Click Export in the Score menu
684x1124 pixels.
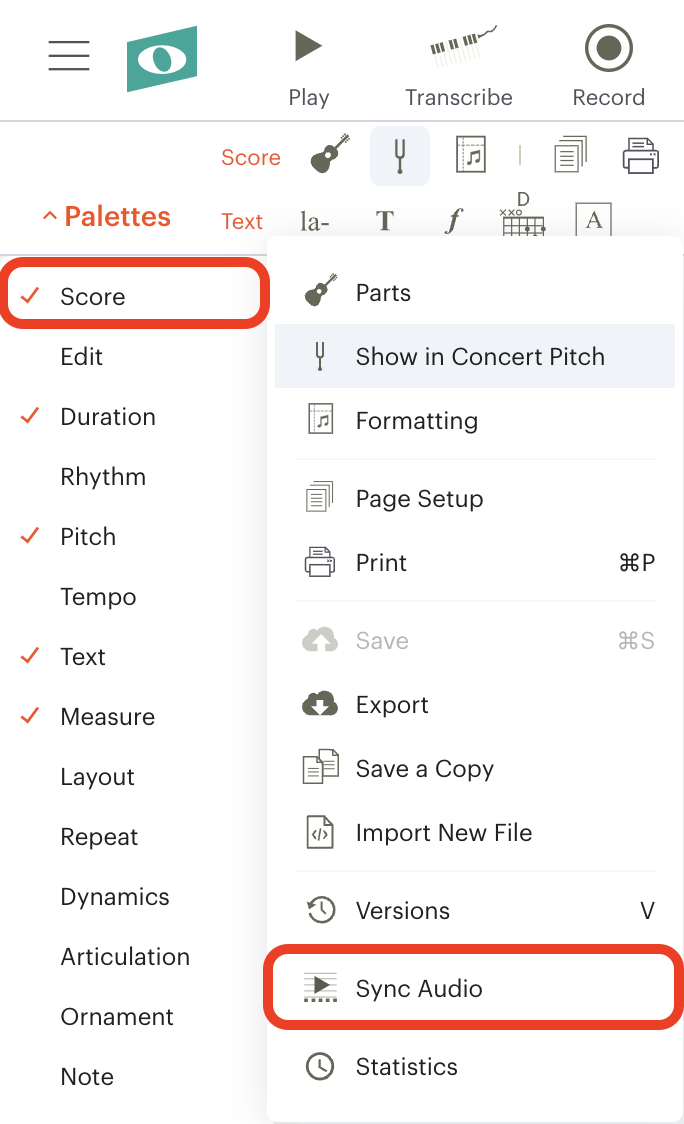click(x=475, y=705)
